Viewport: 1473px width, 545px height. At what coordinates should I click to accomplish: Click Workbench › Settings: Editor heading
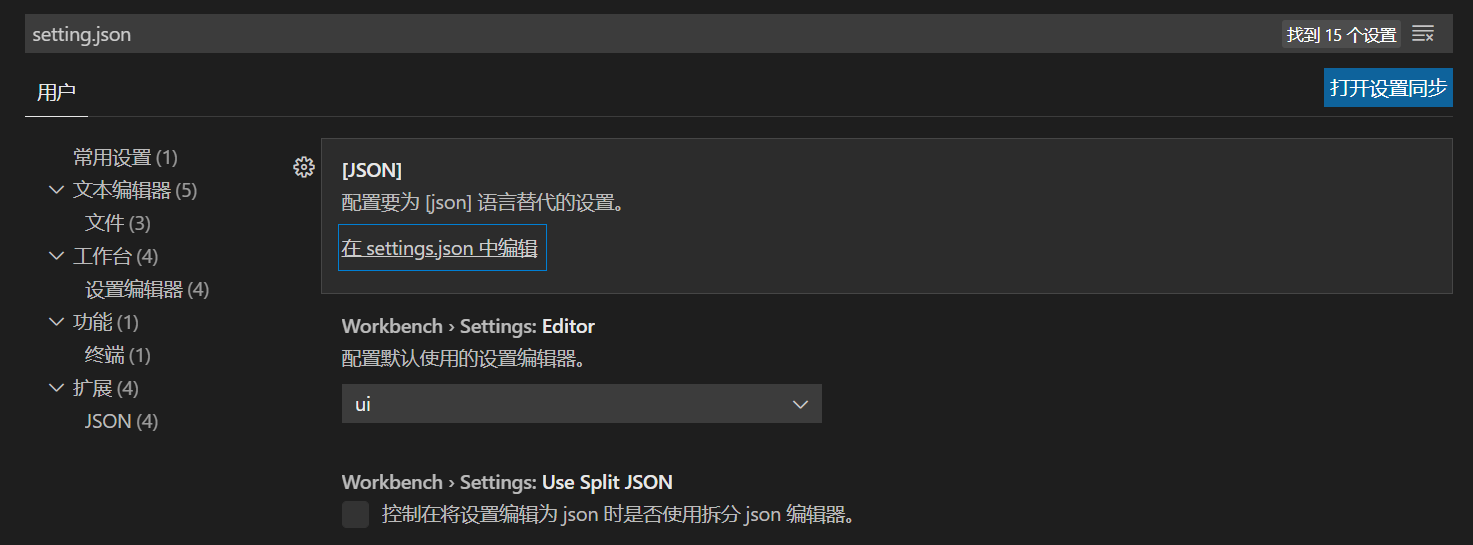[x=468, y=326]
